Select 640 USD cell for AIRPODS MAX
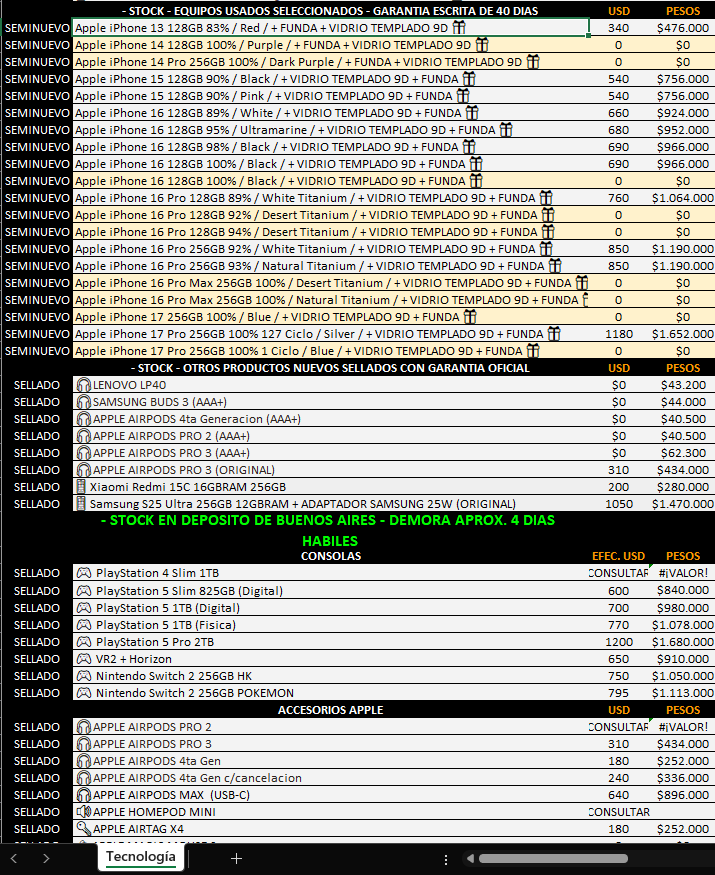Screen dimensions: 715x875 tap(618, 795)
